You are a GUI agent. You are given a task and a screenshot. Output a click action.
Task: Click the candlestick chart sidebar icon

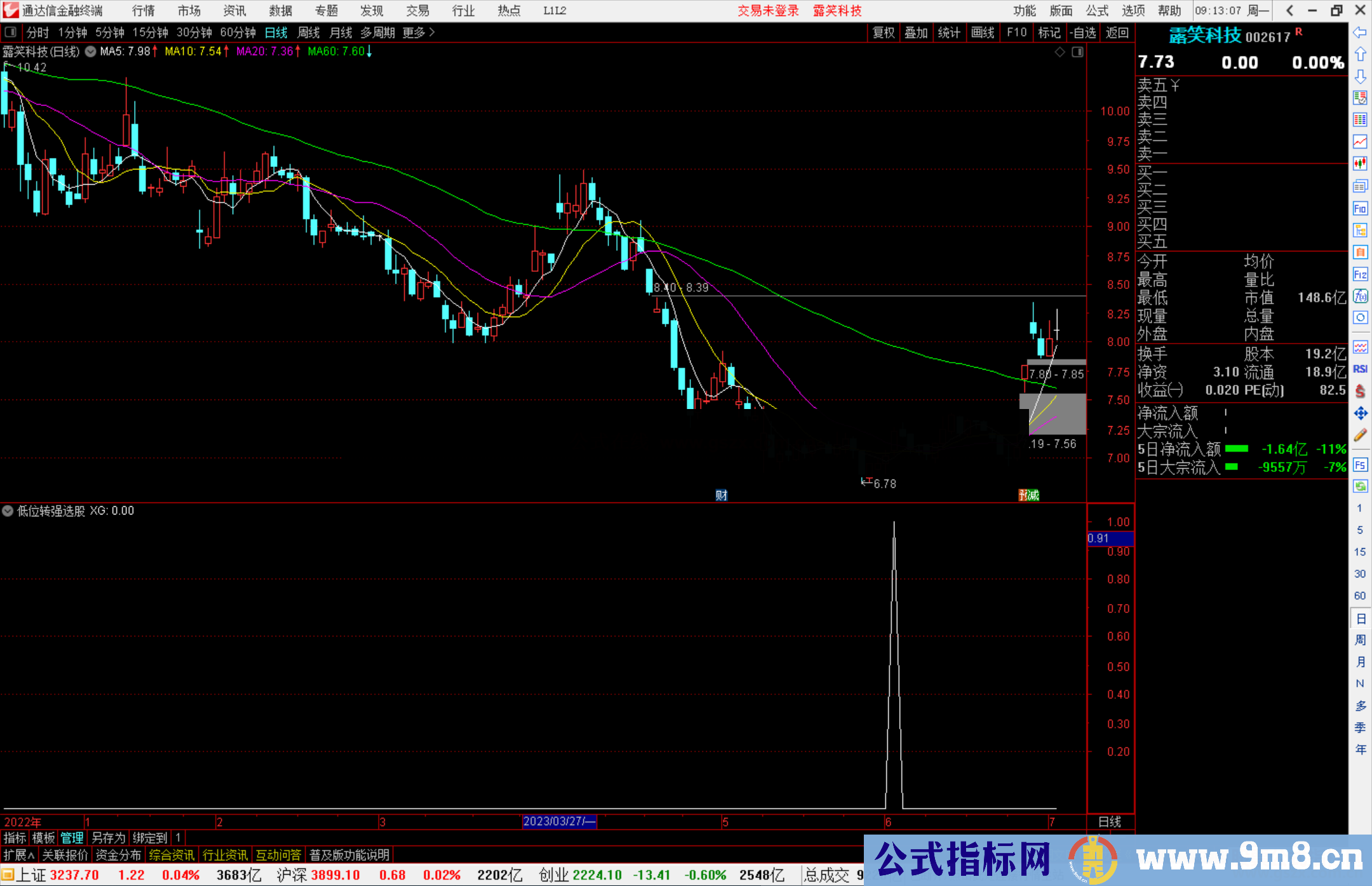click(1360, 163)
